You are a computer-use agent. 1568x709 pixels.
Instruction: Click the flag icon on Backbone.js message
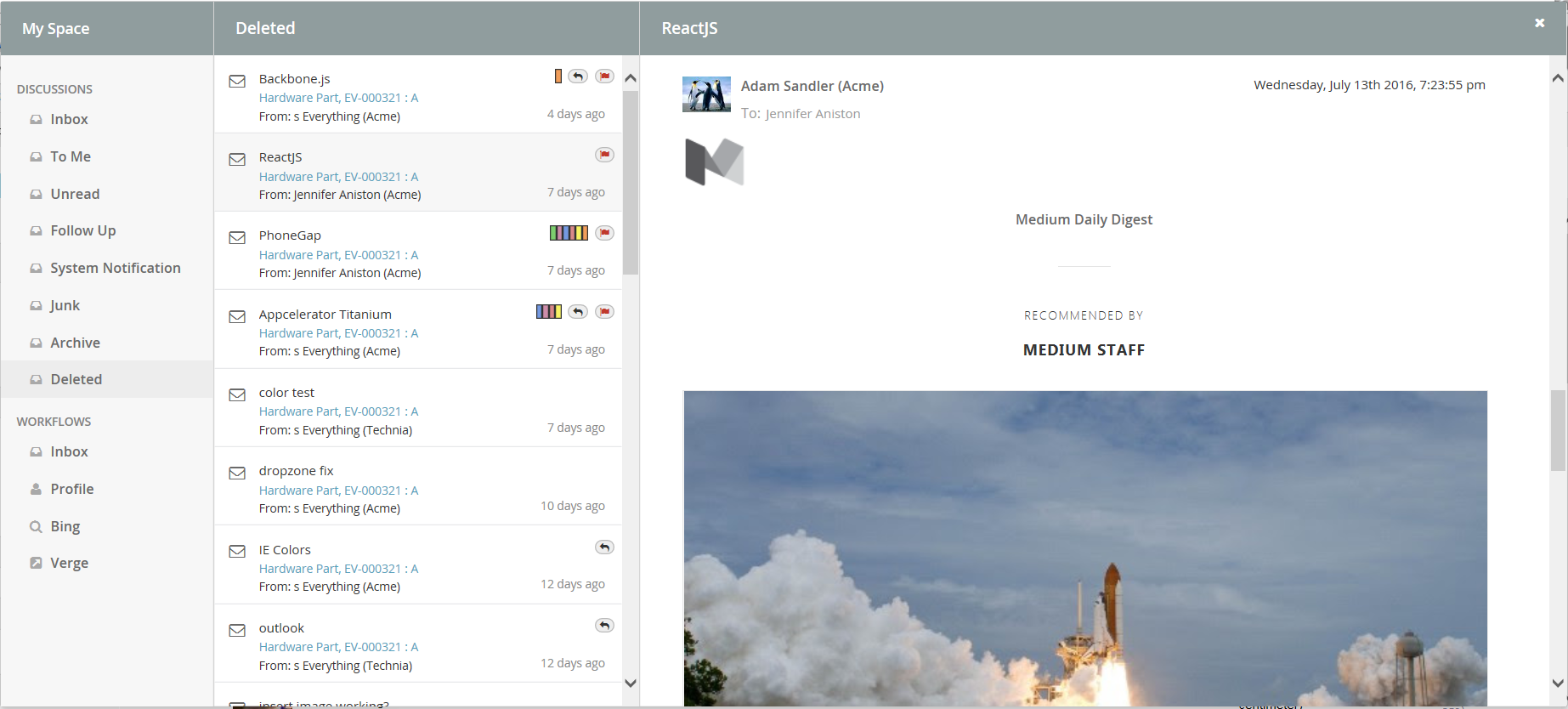click(604, 77)
